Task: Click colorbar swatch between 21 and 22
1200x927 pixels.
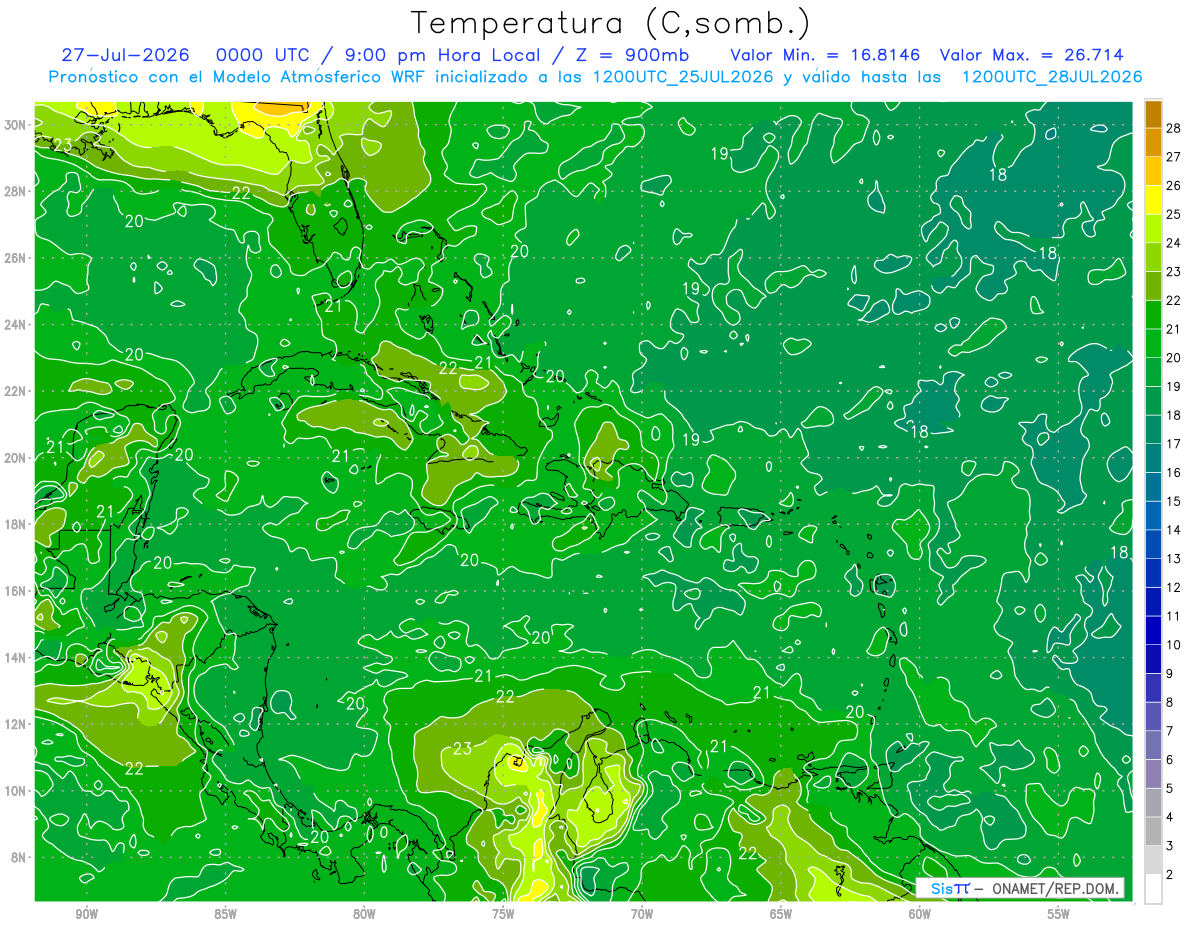Action: point(1153,315)
